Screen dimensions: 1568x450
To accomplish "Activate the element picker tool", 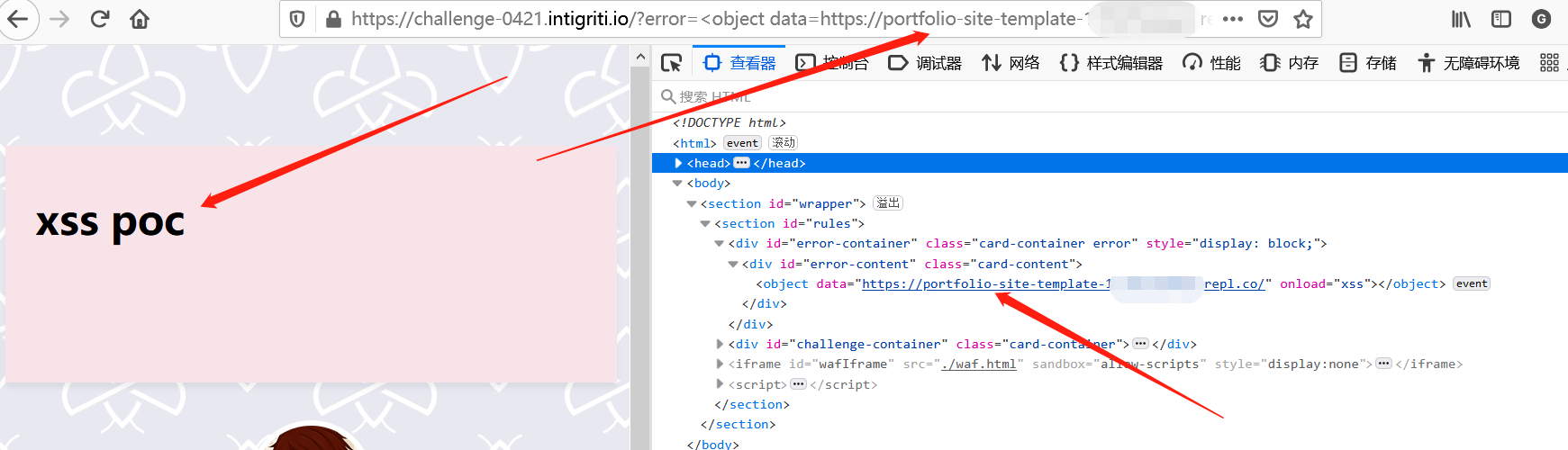I will pos(671,63).
